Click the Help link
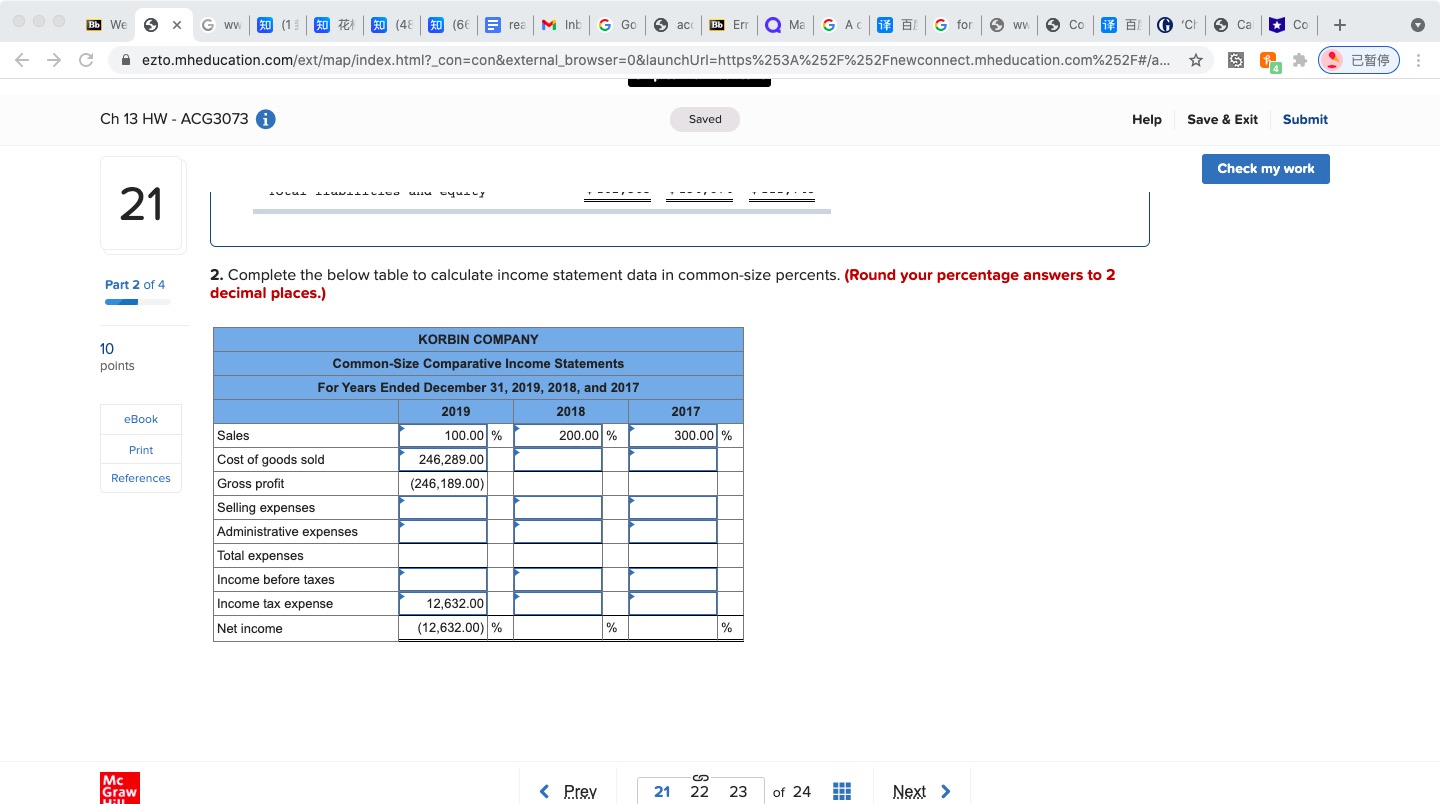This screenshot has width=1440, height=804. [1146, 119]
